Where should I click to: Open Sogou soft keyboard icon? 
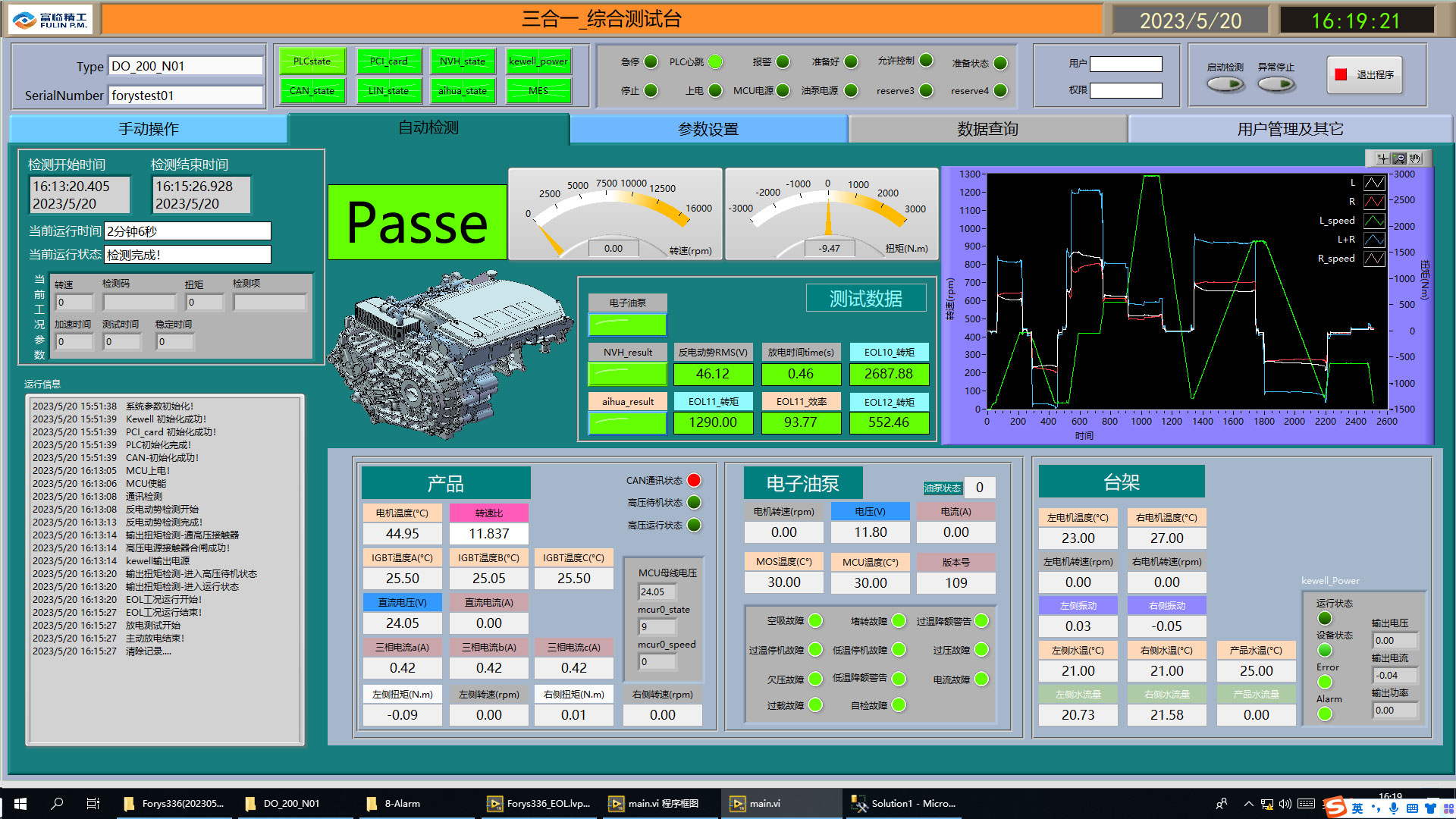point(1412,808)
